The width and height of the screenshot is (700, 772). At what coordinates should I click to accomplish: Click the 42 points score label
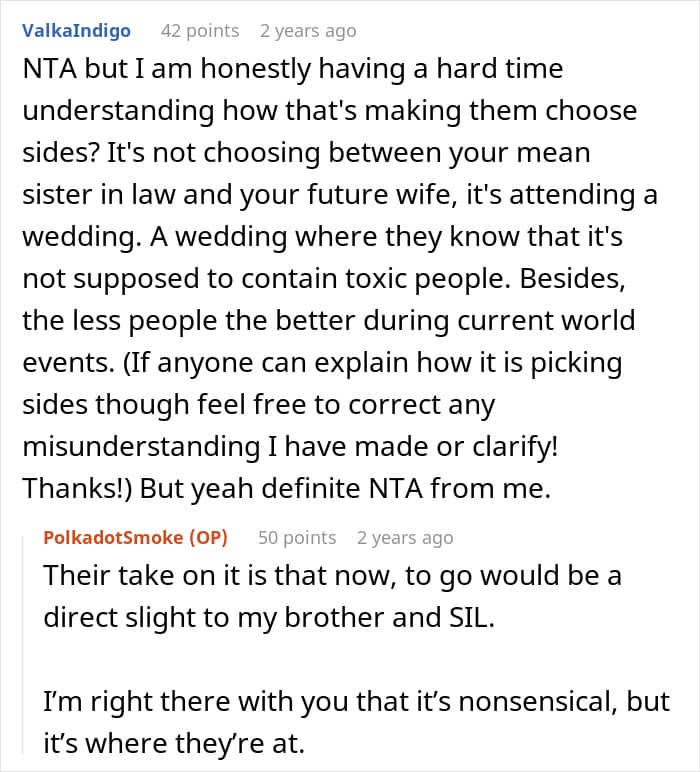200,31
